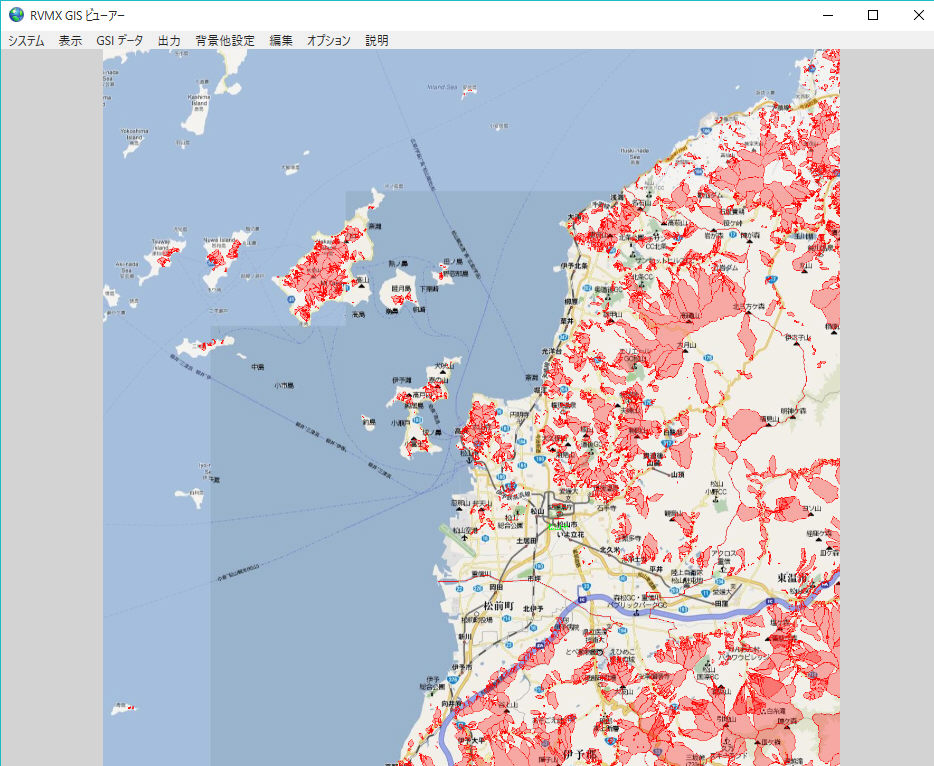Click the Kashima Island label
Image resolution: width=934 pixels, height=766 pixels.
[199, 99]
